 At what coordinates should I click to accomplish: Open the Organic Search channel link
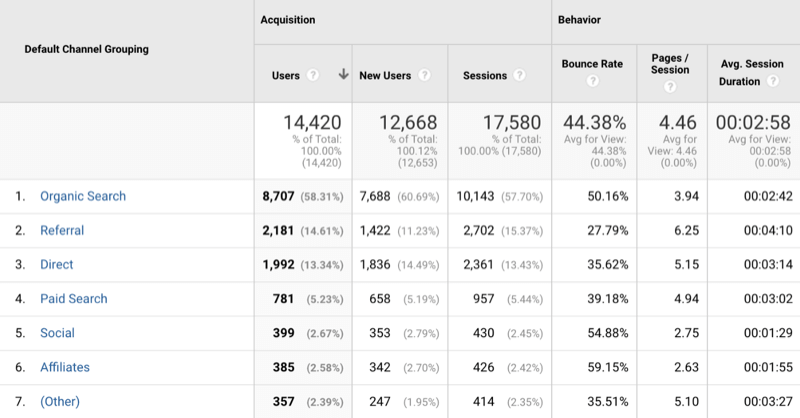coord(82,196)
